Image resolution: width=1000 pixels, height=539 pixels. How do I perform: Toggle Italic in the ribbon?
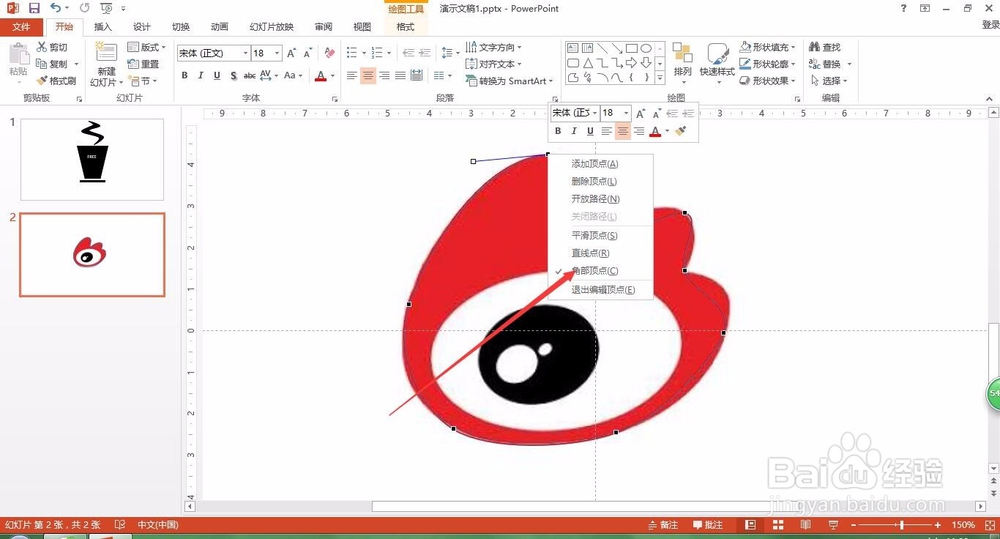tap(200, 75)
